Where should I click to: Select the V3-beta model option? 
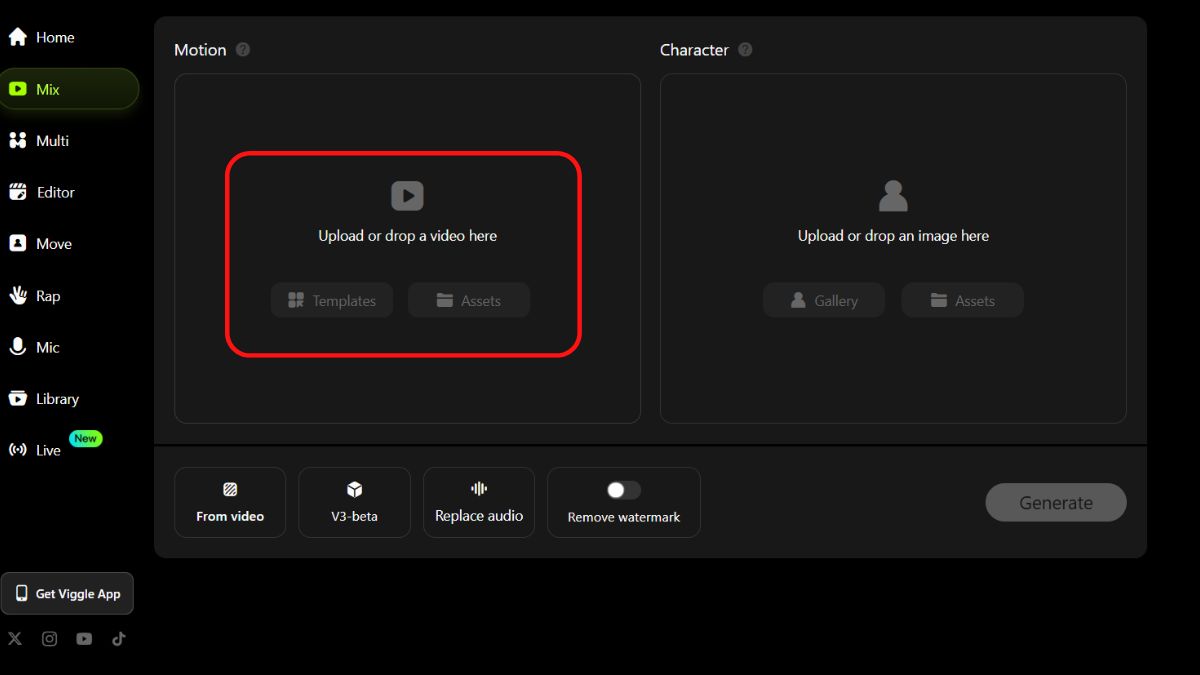pyautogui.click(x=354, y=502)
